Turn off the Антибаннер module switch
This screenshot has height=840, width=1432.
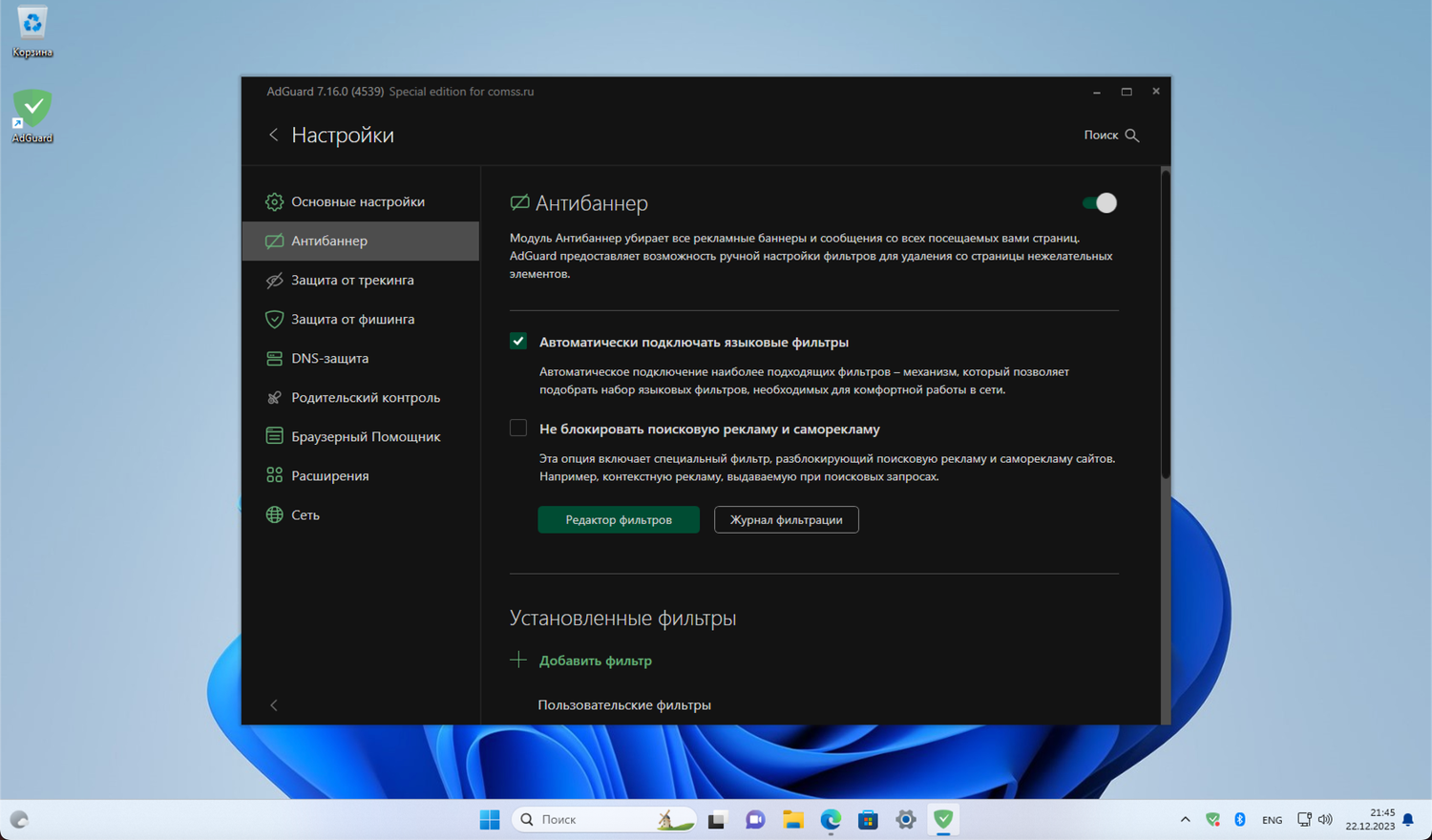1100,202
